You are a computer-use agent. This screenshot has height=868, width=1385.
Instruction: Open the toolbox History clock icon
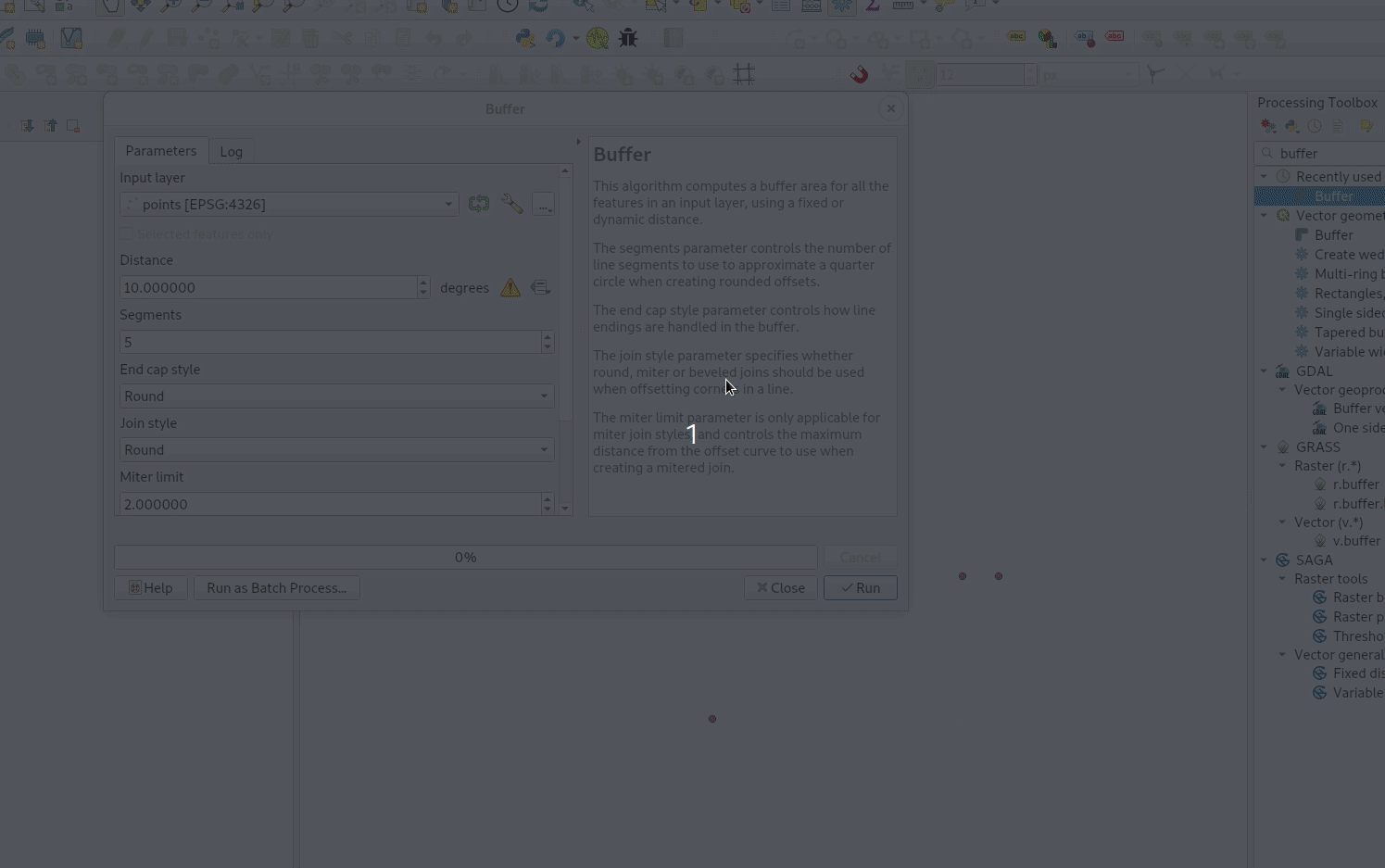coord(1315,126)
